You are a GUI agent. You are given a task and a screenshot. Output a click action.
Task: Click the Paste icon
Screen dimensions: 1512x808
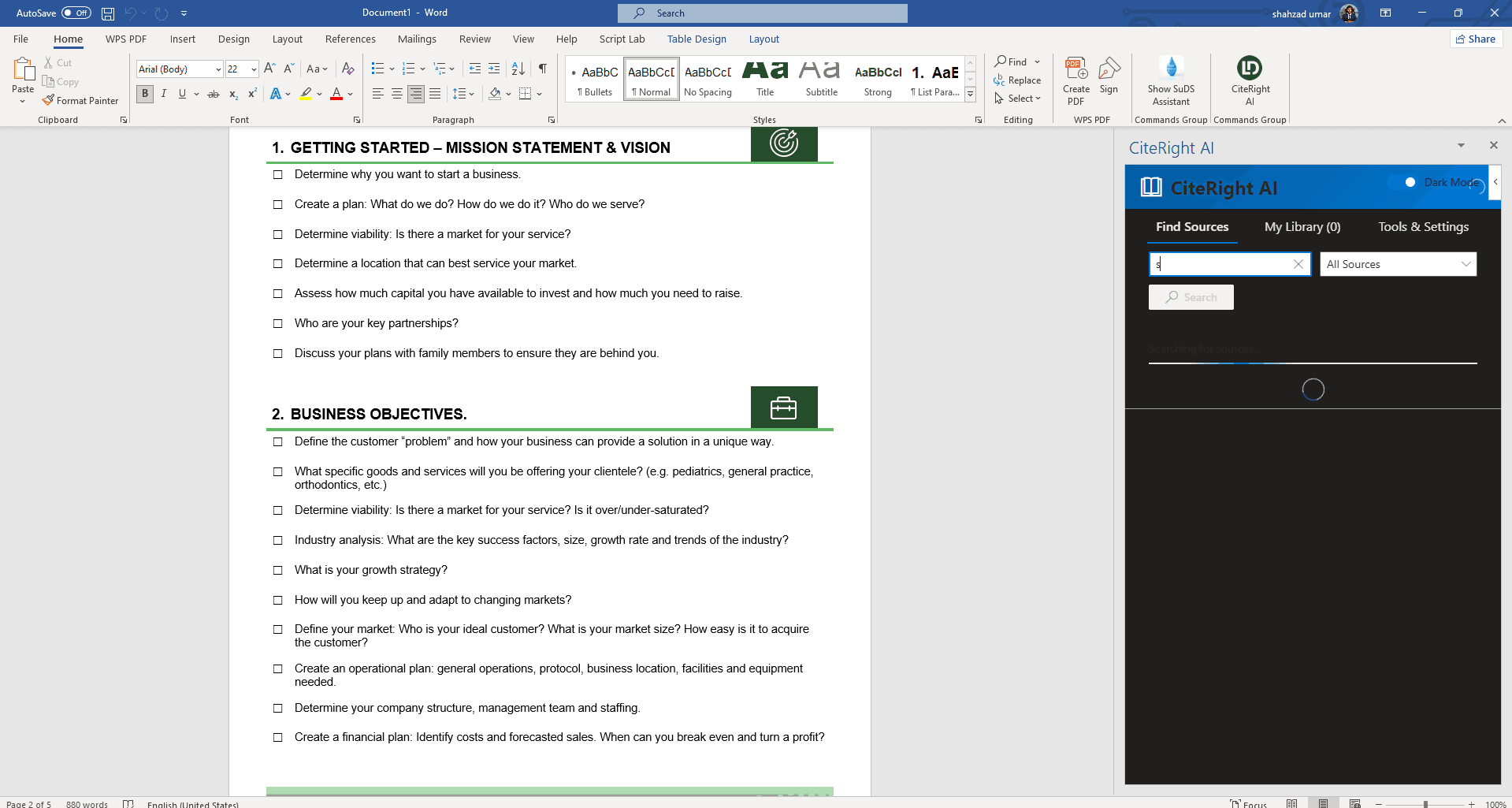pyautogui.click(x=23, y=70)
